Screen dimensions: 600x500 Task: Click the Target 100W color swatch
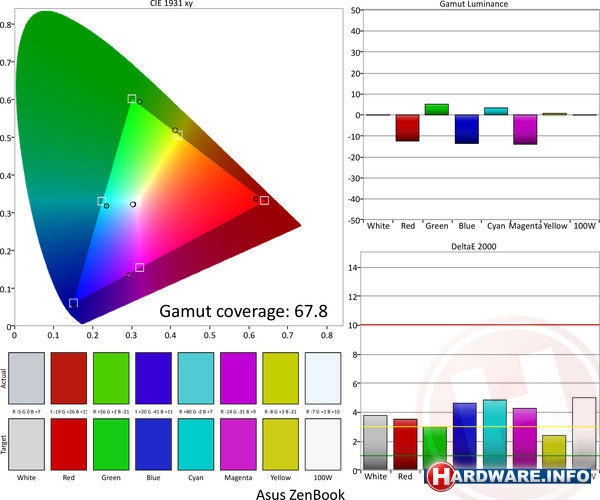click(323, 444)
